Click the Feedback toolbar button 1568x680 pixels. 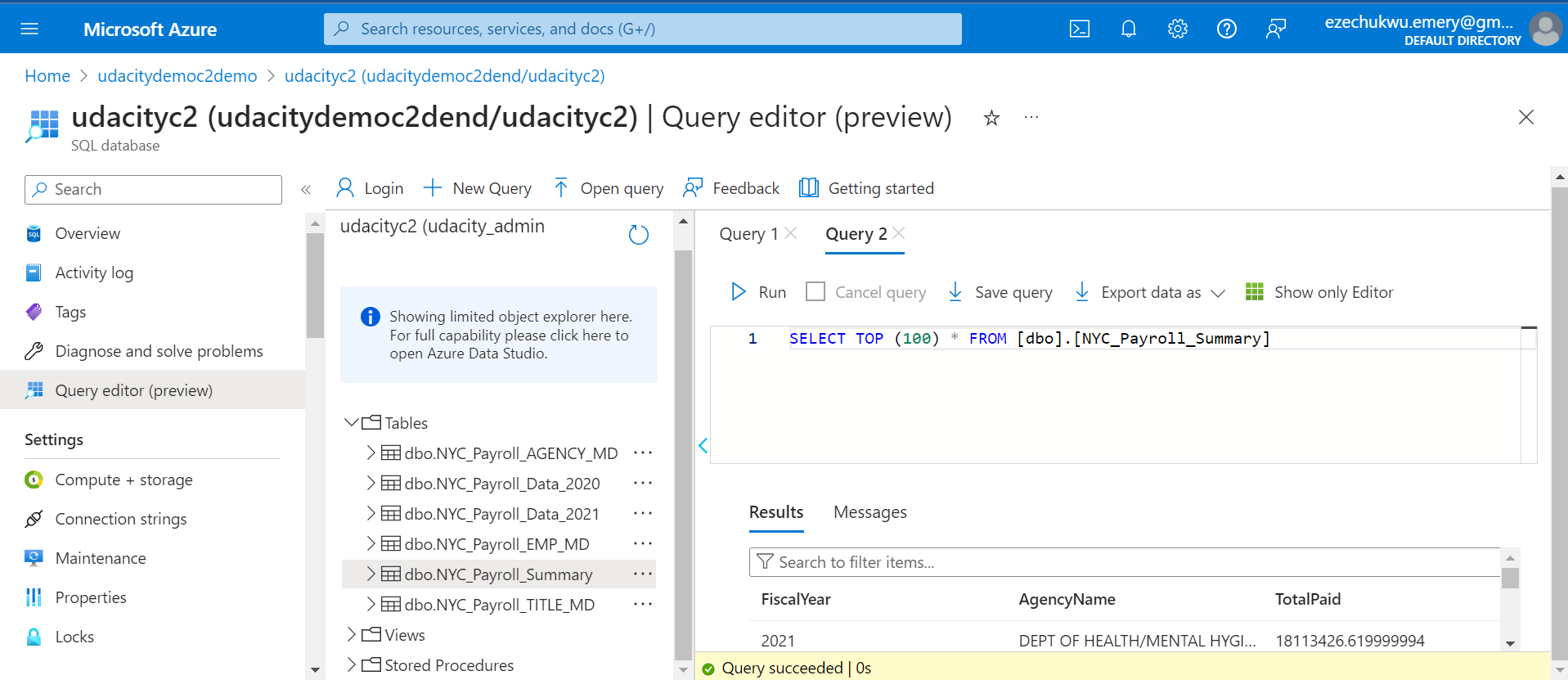tap(731, 188)
